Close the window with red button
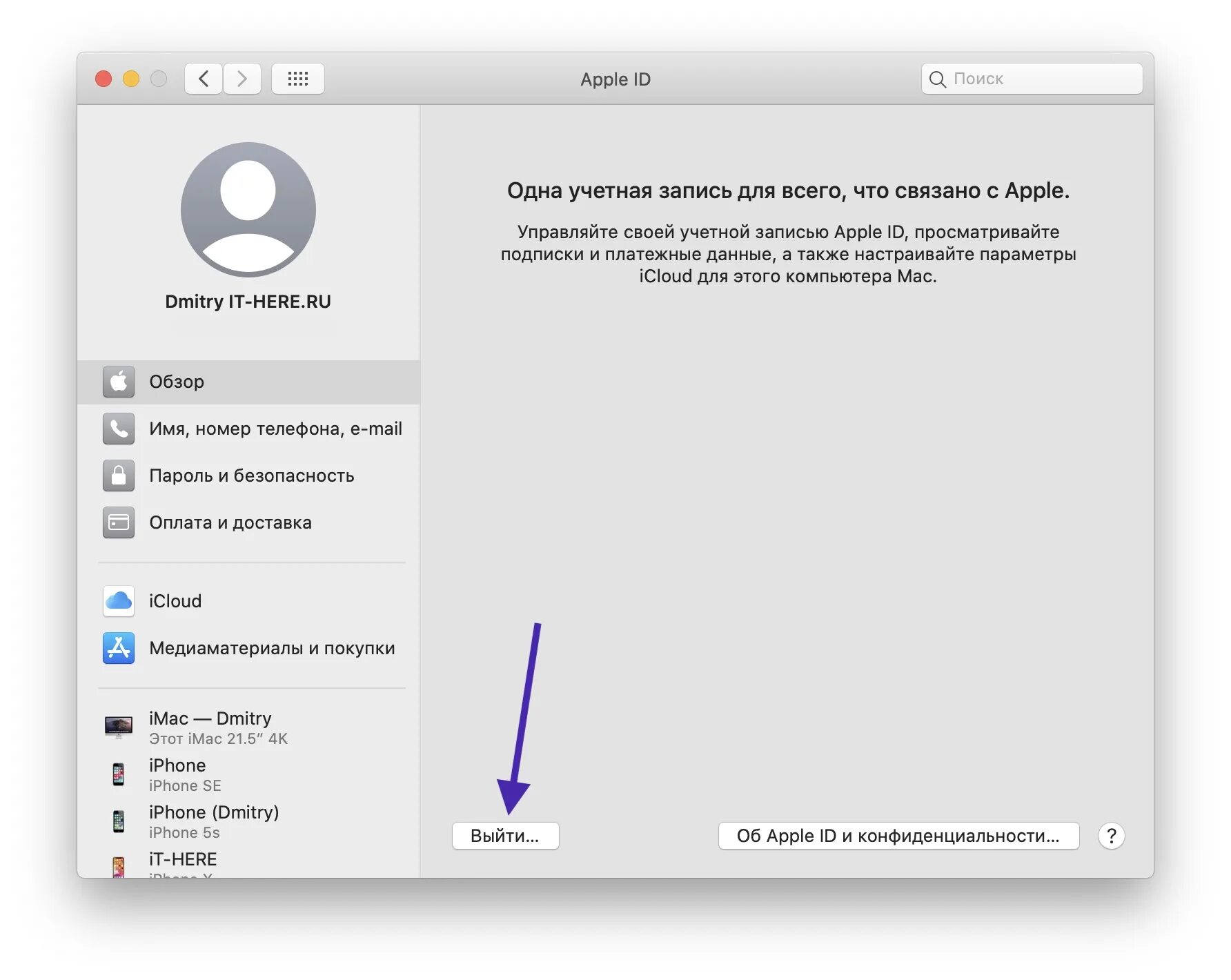 104,79
